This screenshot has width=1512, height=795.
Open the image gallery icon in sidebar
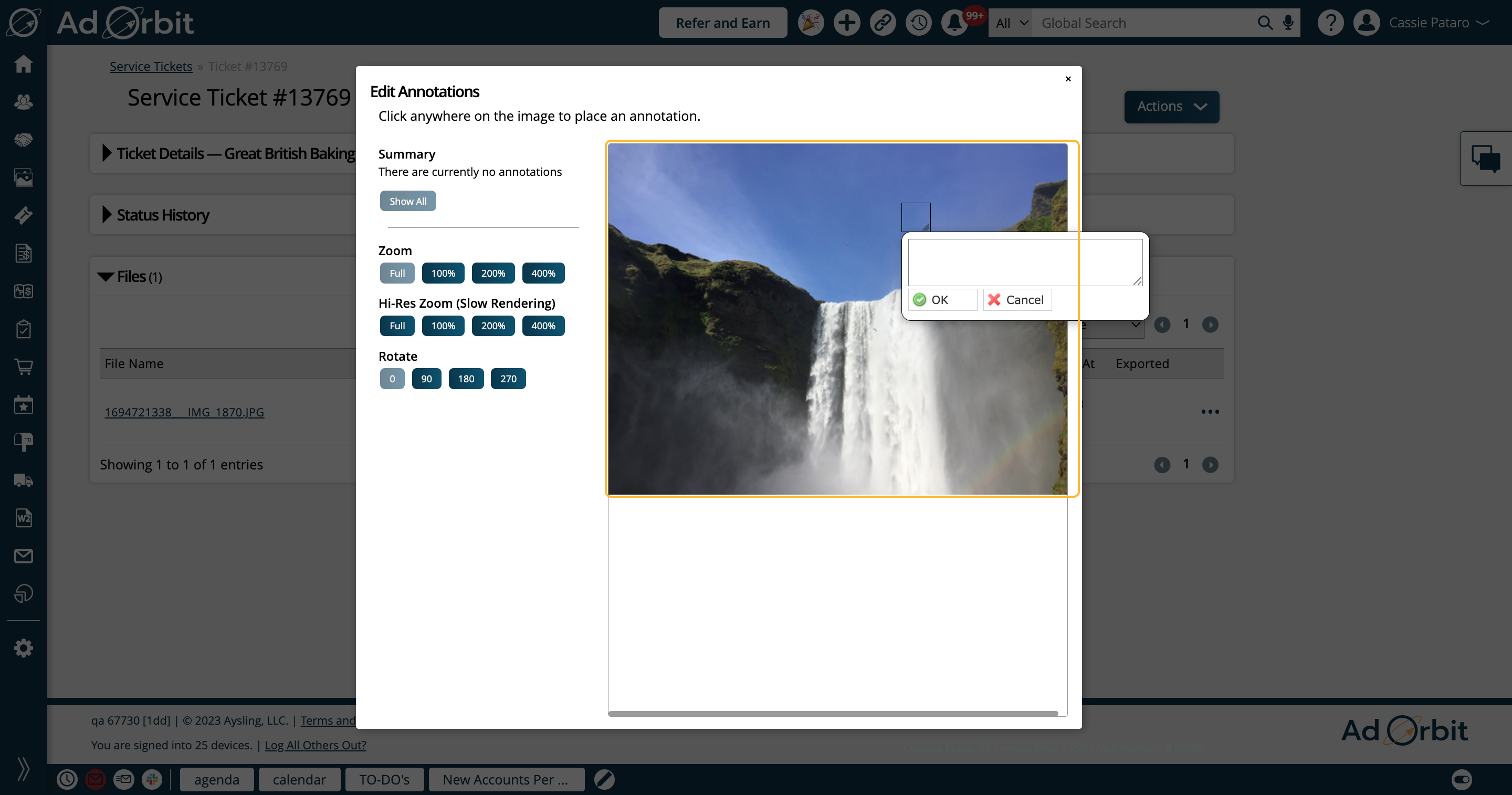click(x=24, y=177)
